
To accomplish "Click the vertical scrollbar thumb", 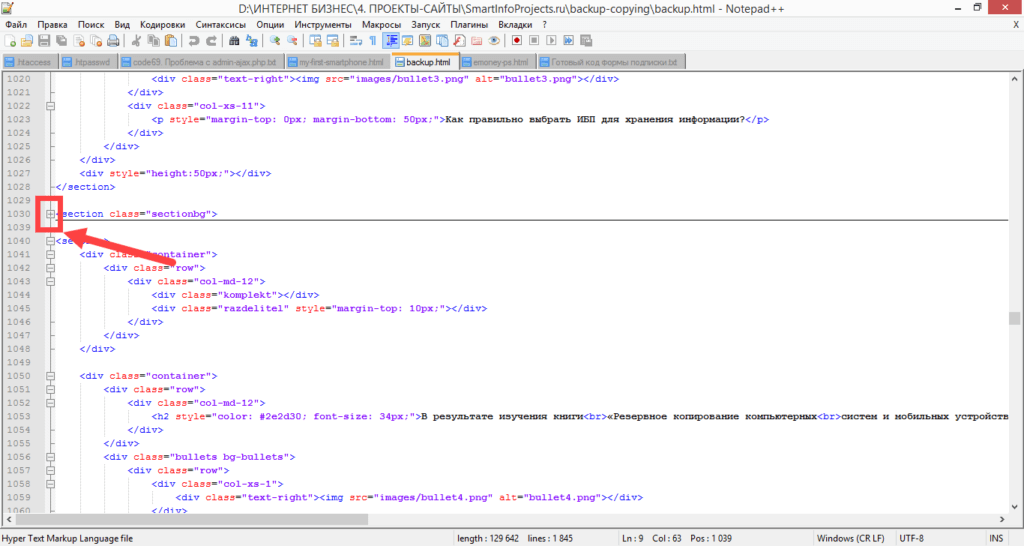I will [x=1015, y=318].
